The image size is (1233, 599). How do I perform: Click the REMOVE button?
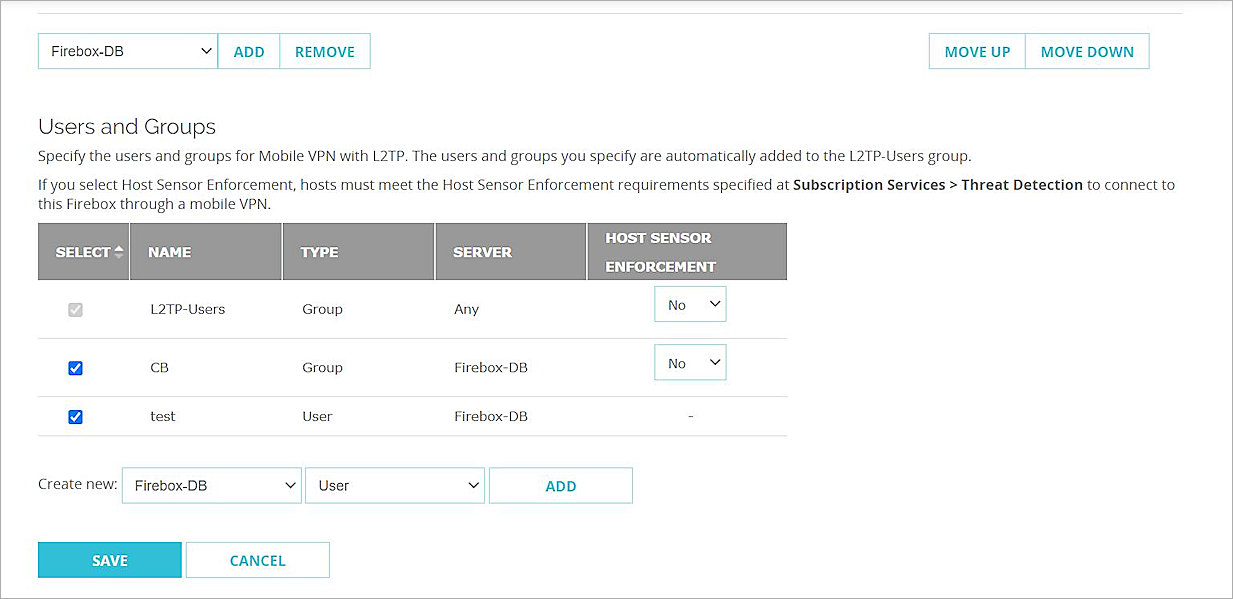pos(325,51)
